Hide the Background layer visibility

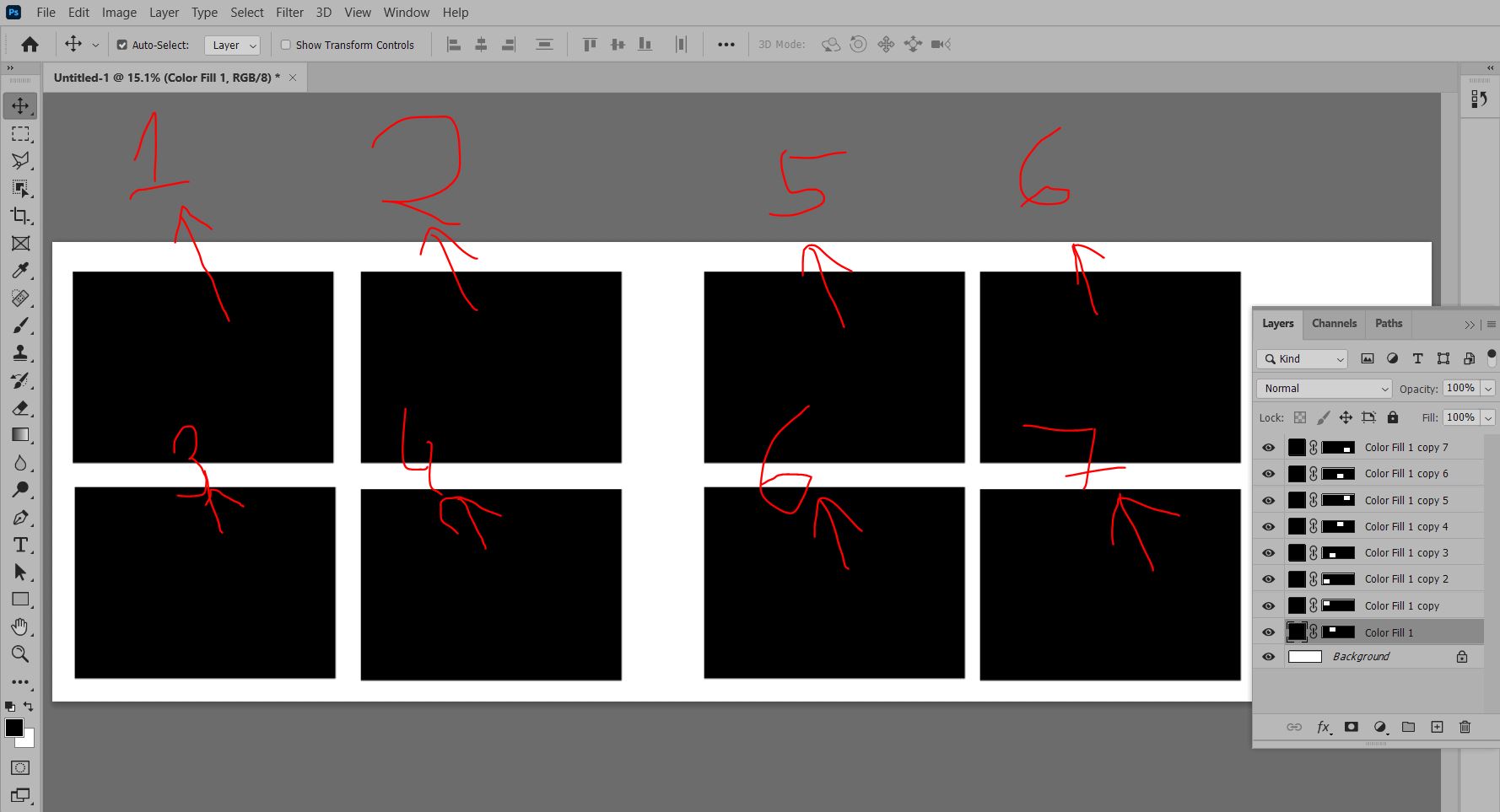[x=1269, y=656]
